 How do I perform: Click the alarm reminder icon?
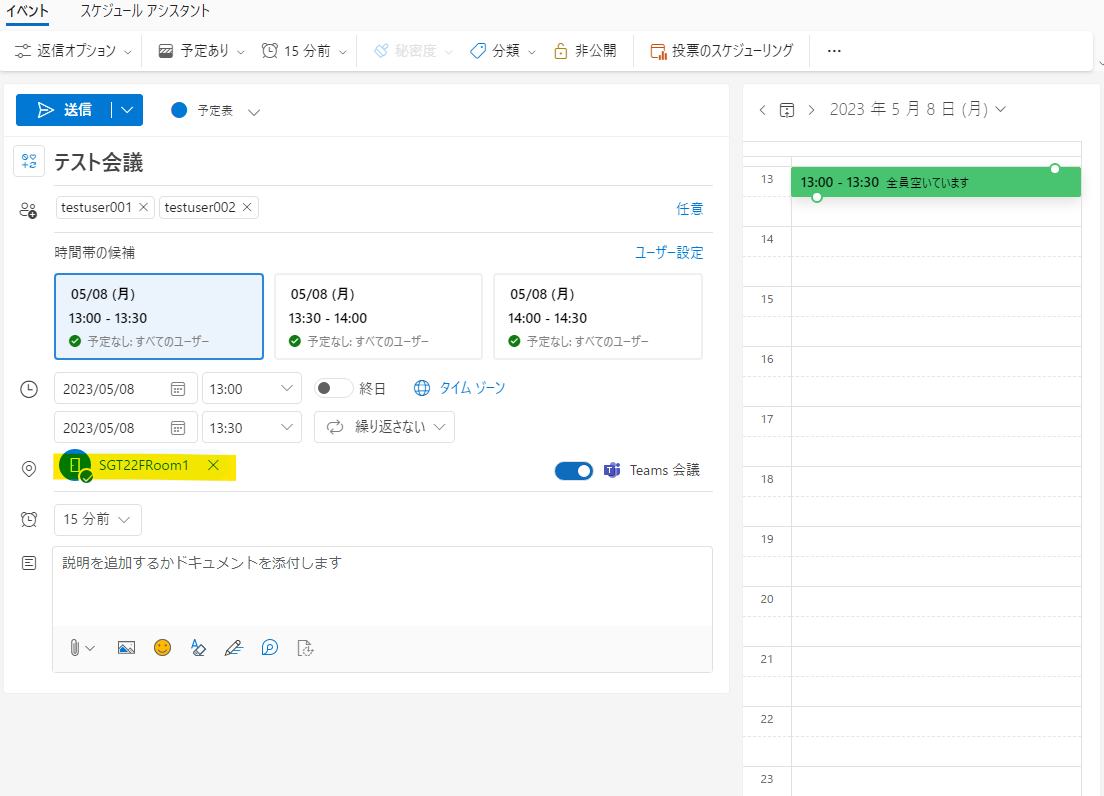(29, 519)
